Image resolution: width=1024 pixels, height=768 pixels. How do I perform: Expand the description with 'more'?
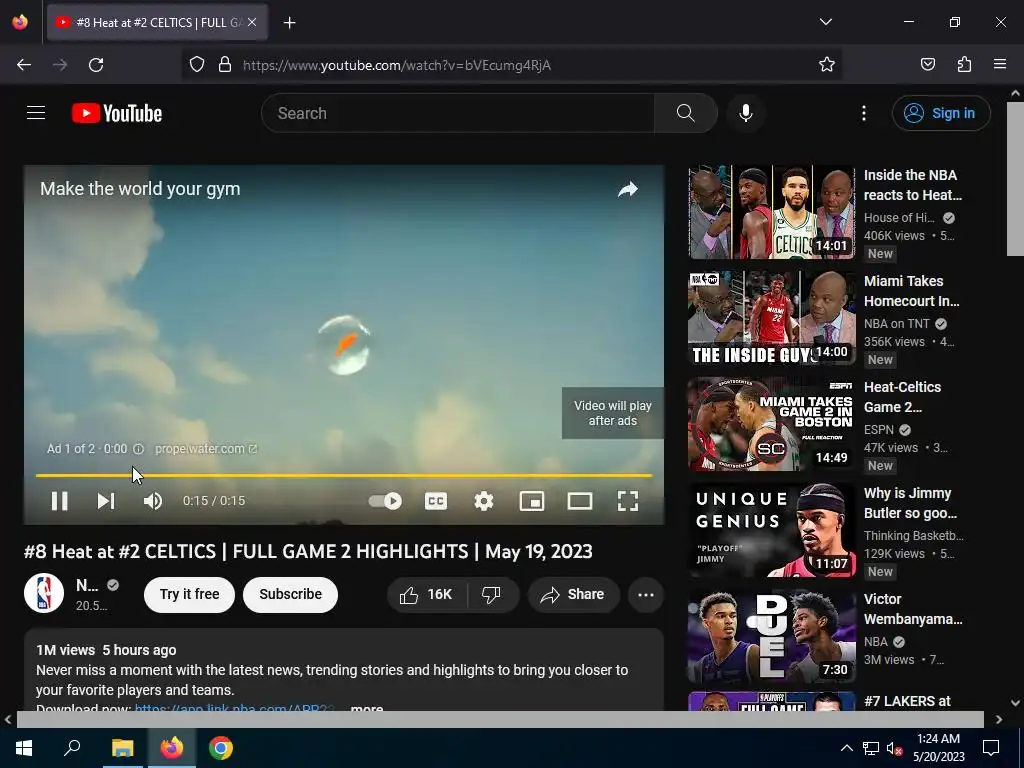tap(367, 708)
